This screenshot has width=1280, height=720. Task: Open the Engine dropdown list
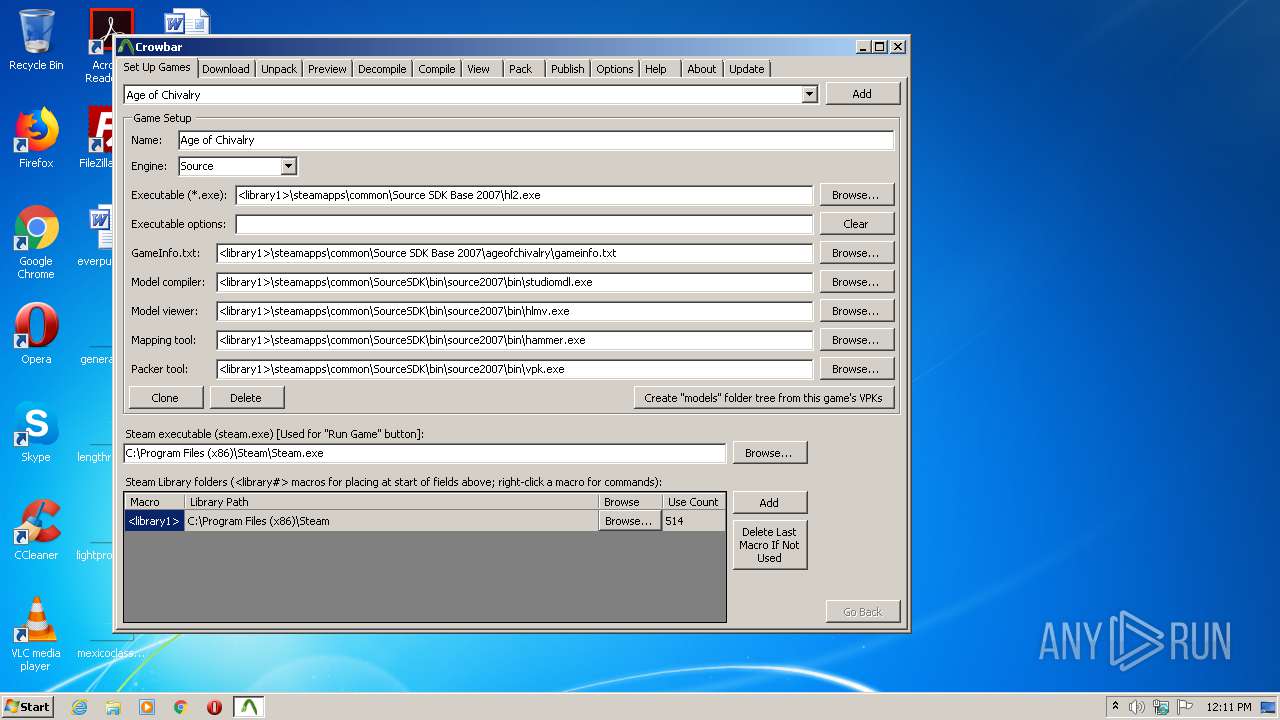point(288,166)
